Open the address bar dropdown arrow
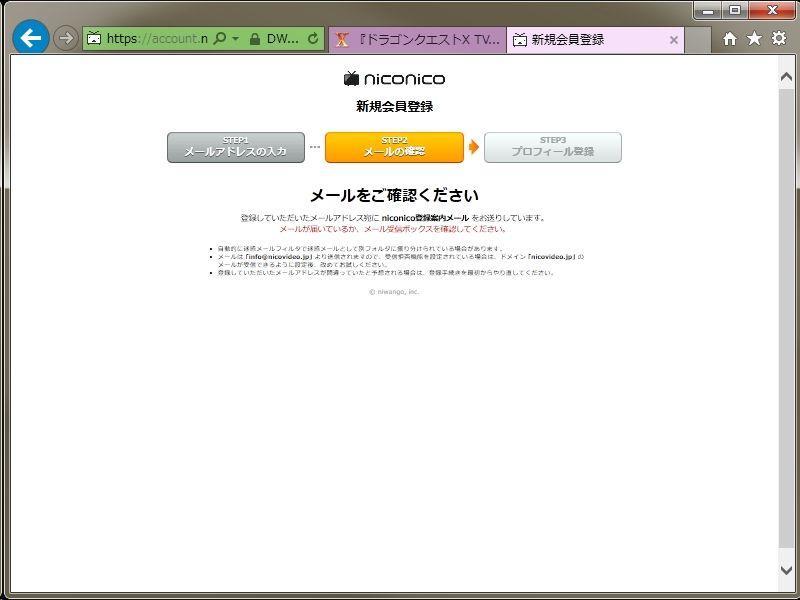Image resolution: width=800 pixels, height=600 pixels. click(x=235, y=38)
